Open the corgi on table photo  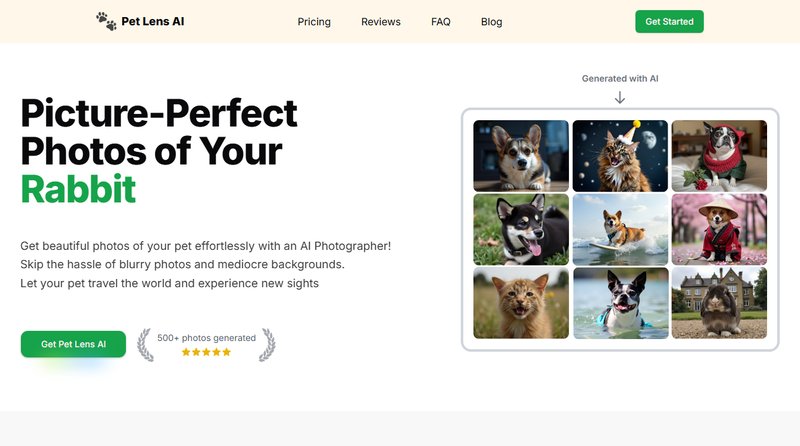coord(521,155)
